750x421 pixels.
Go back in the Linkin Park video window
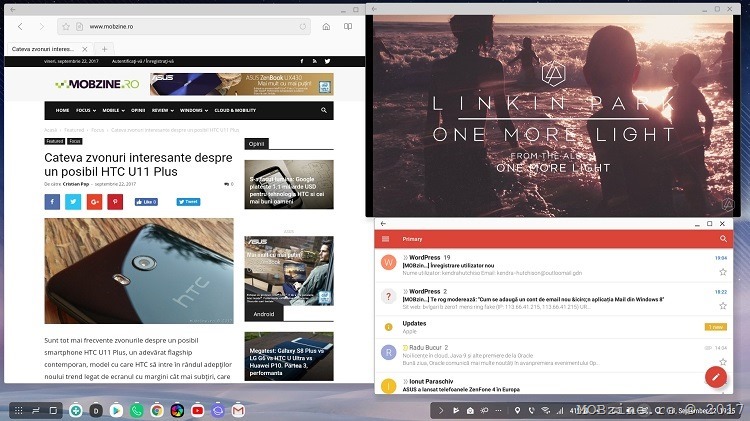coord(375,9)
